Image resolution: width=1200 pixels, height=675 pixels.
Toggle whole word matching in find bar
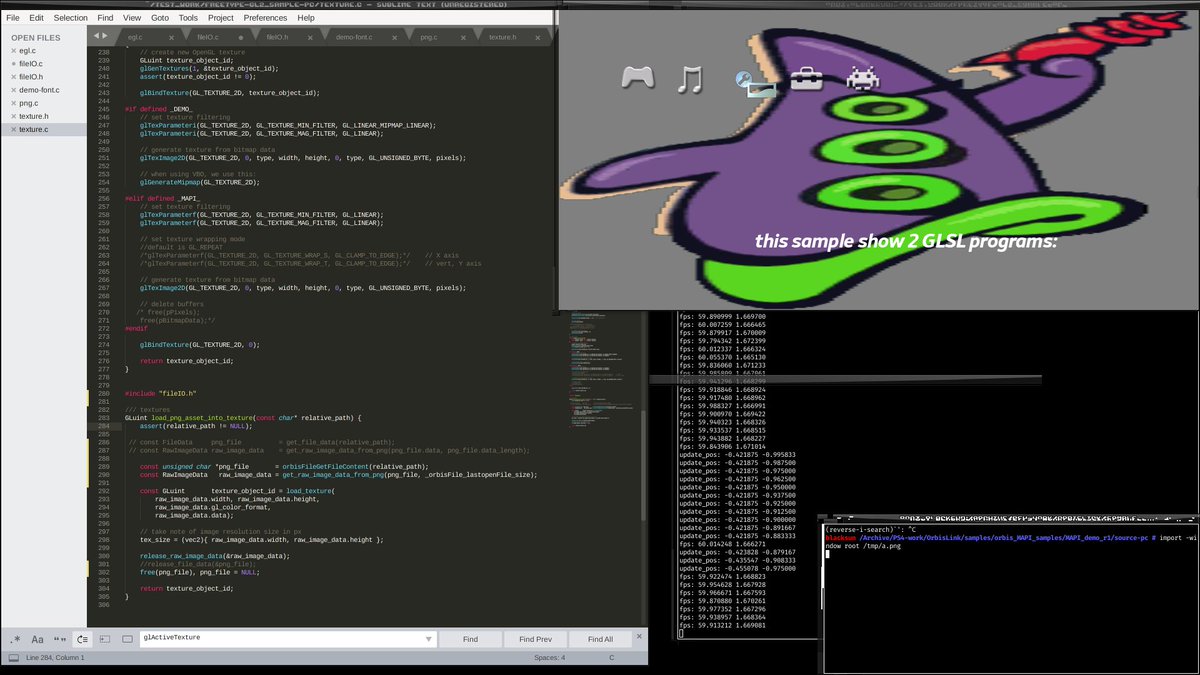59,639
